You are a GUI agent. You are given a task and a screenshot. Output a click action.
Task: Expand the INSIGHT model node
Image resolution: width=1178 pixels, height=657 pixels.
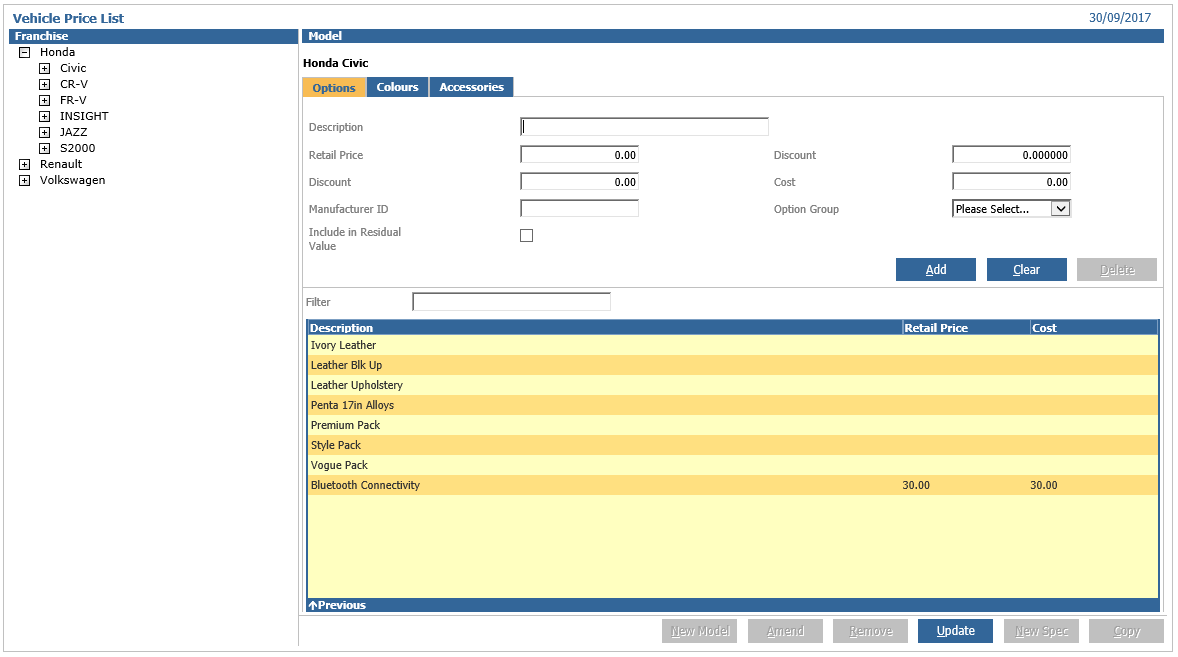(45, 116)
